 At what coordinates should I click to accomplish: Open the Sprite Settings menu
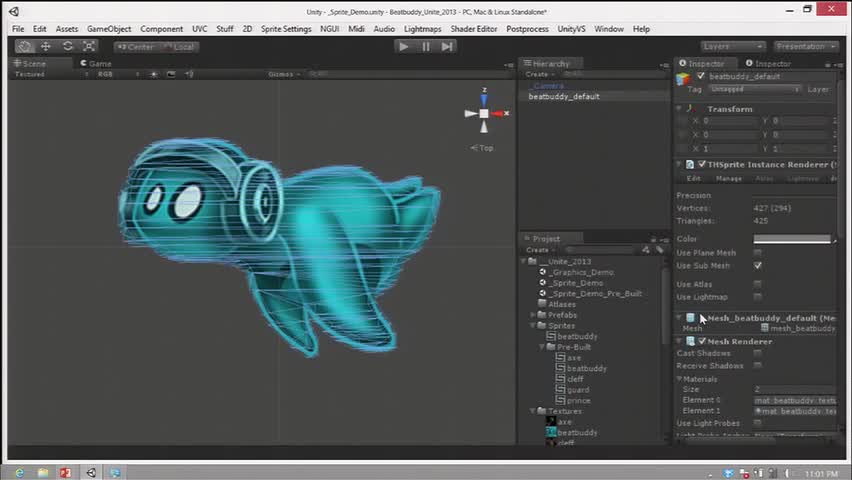point(286,29)
